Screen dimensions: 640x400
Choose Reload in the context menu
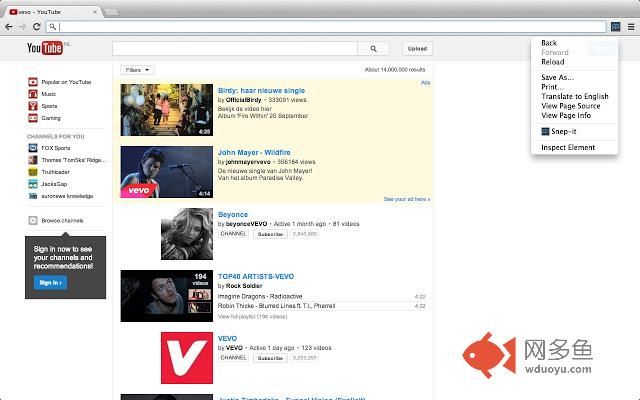pos(553,62)
